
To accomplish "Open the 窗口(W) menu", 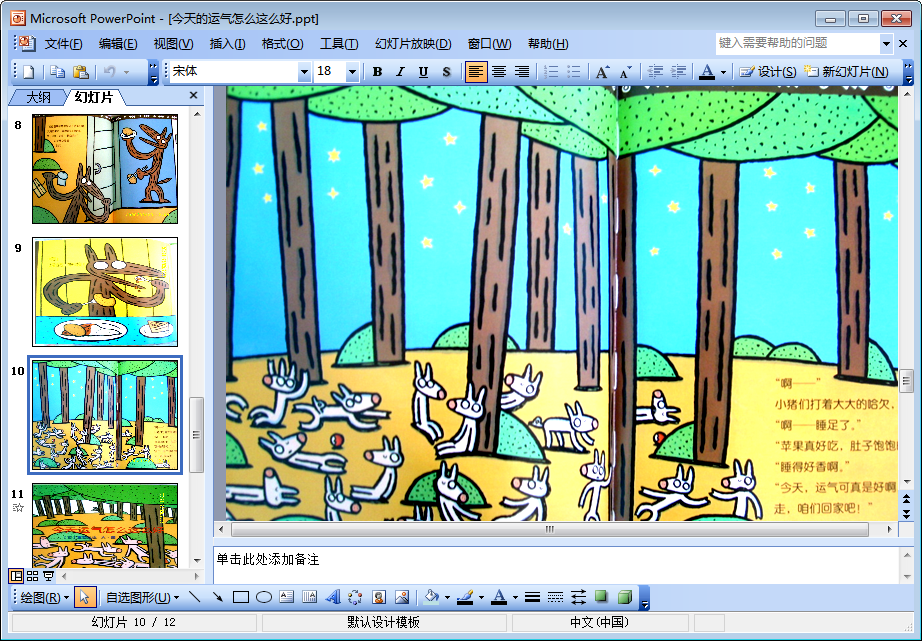I will tap(489, 44).
